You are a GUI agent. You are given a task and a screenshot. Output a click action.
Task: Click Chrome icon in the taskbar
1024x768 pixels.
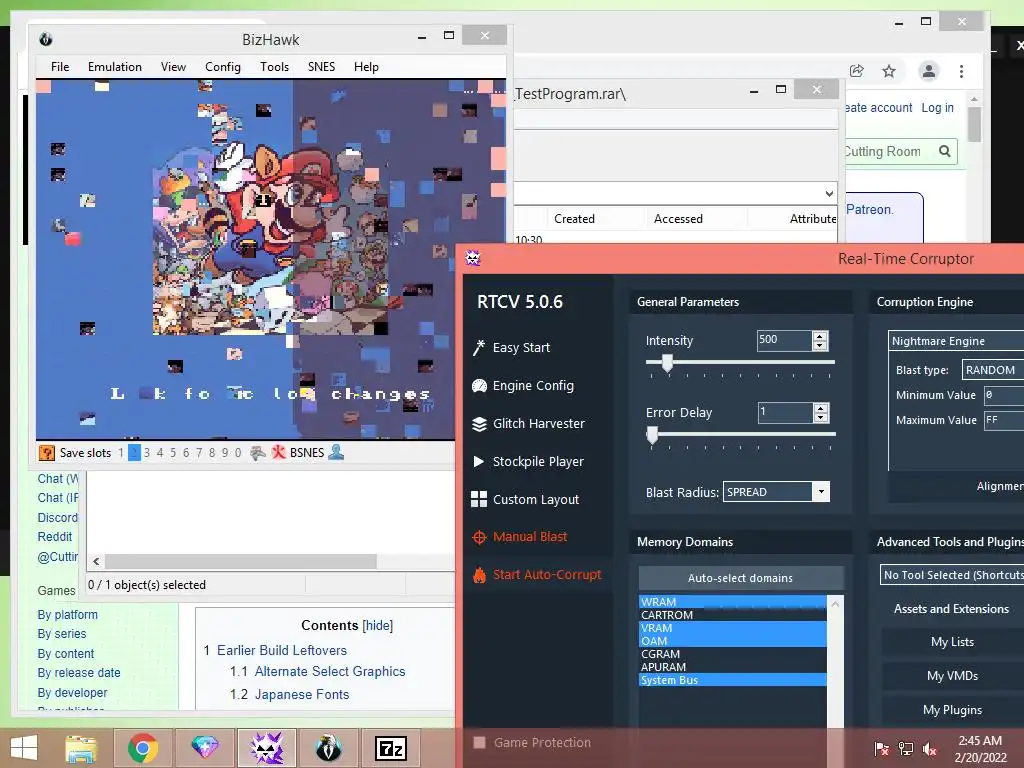click(x=143, y=748)
